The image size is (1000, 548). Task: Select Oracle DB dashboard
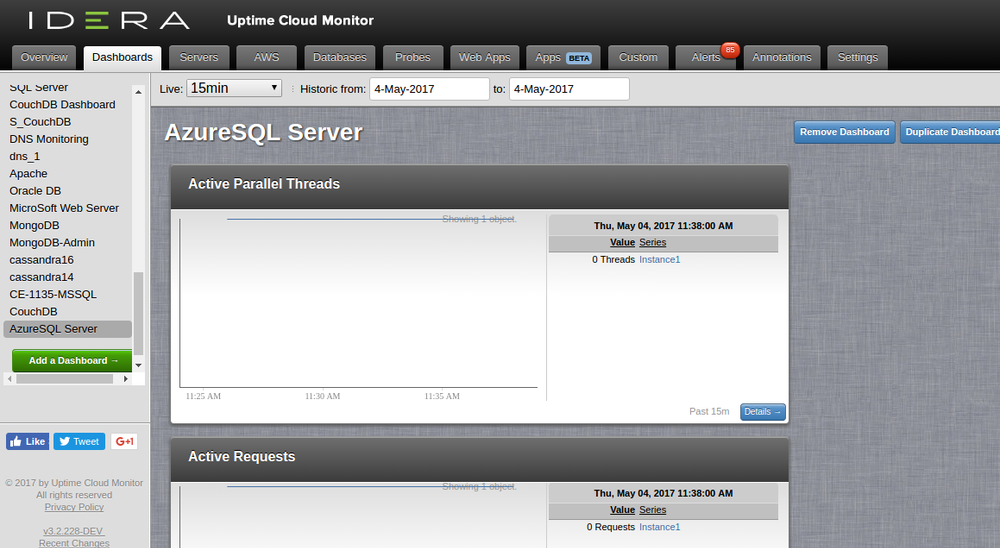click(x=35, y=191)
